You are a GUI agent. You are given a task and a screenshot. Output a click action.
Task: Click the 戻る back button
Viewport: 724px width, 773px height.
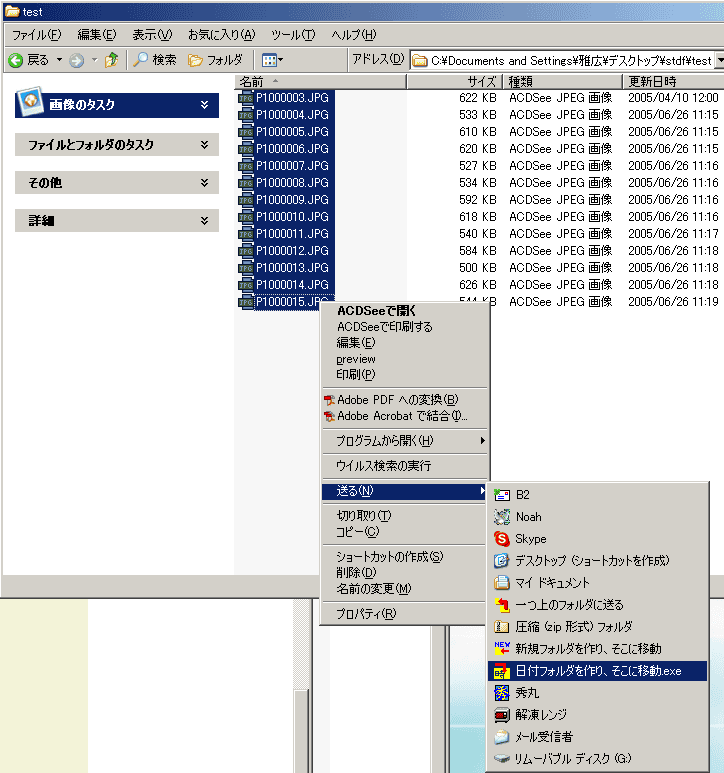29,60
